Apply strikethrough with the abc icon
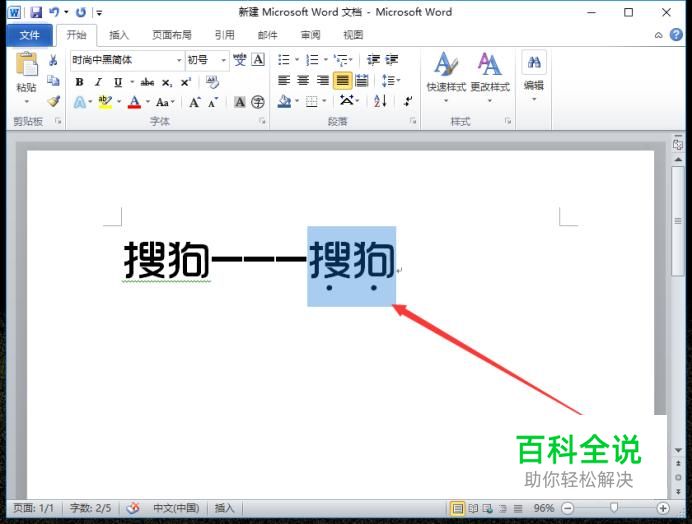This screenshot has width=692, height=524. [147, 82]
